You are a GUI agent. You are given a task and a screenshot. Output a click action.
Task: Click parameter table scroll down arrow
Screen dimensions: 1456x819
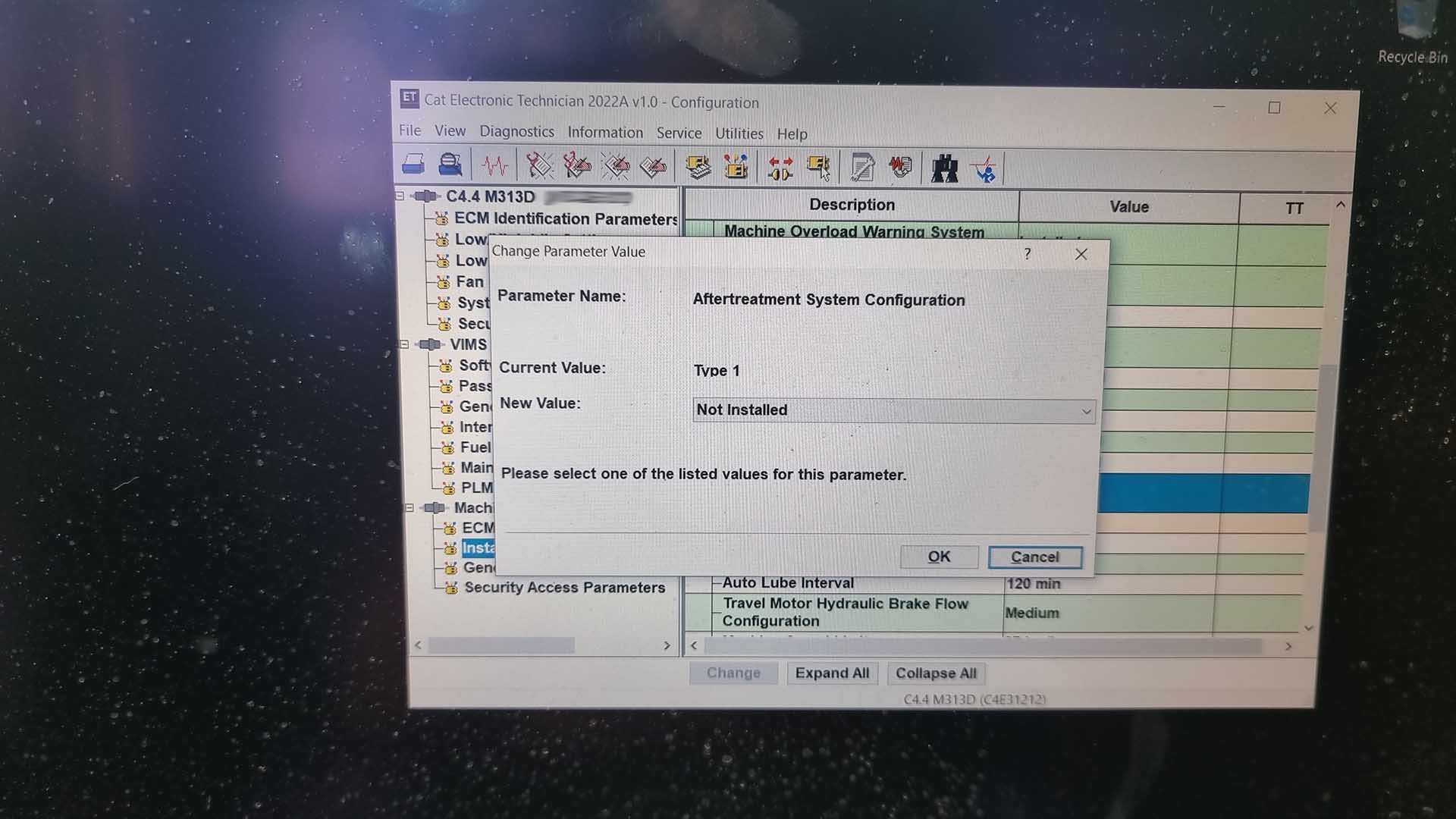1309,629
